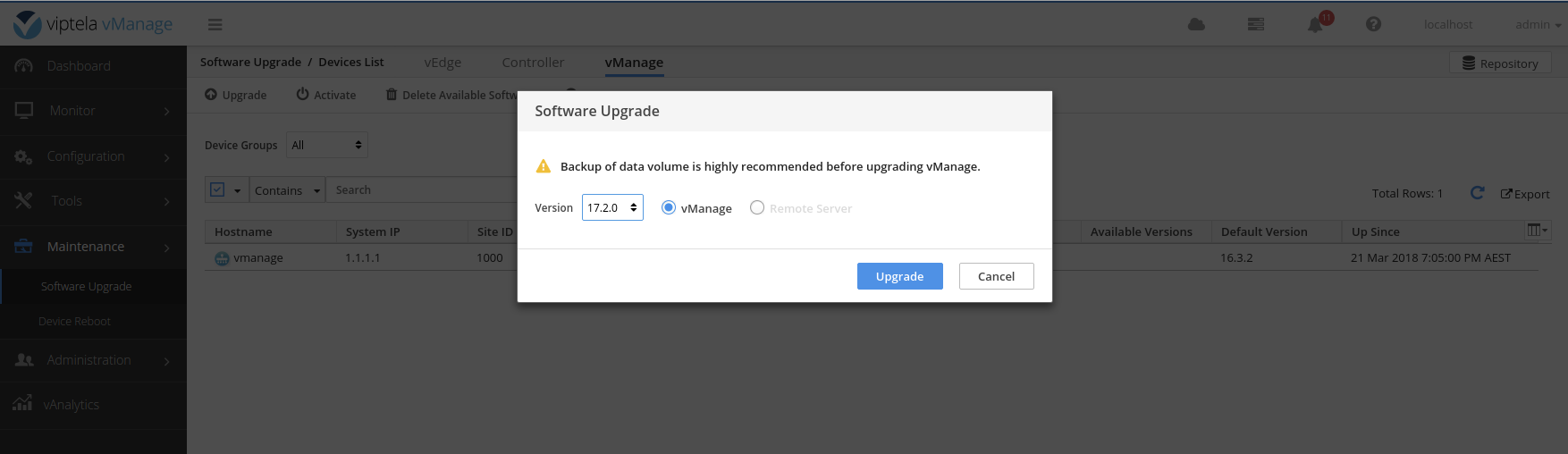Switch to the vEdge tab

[x=443, y=63]
